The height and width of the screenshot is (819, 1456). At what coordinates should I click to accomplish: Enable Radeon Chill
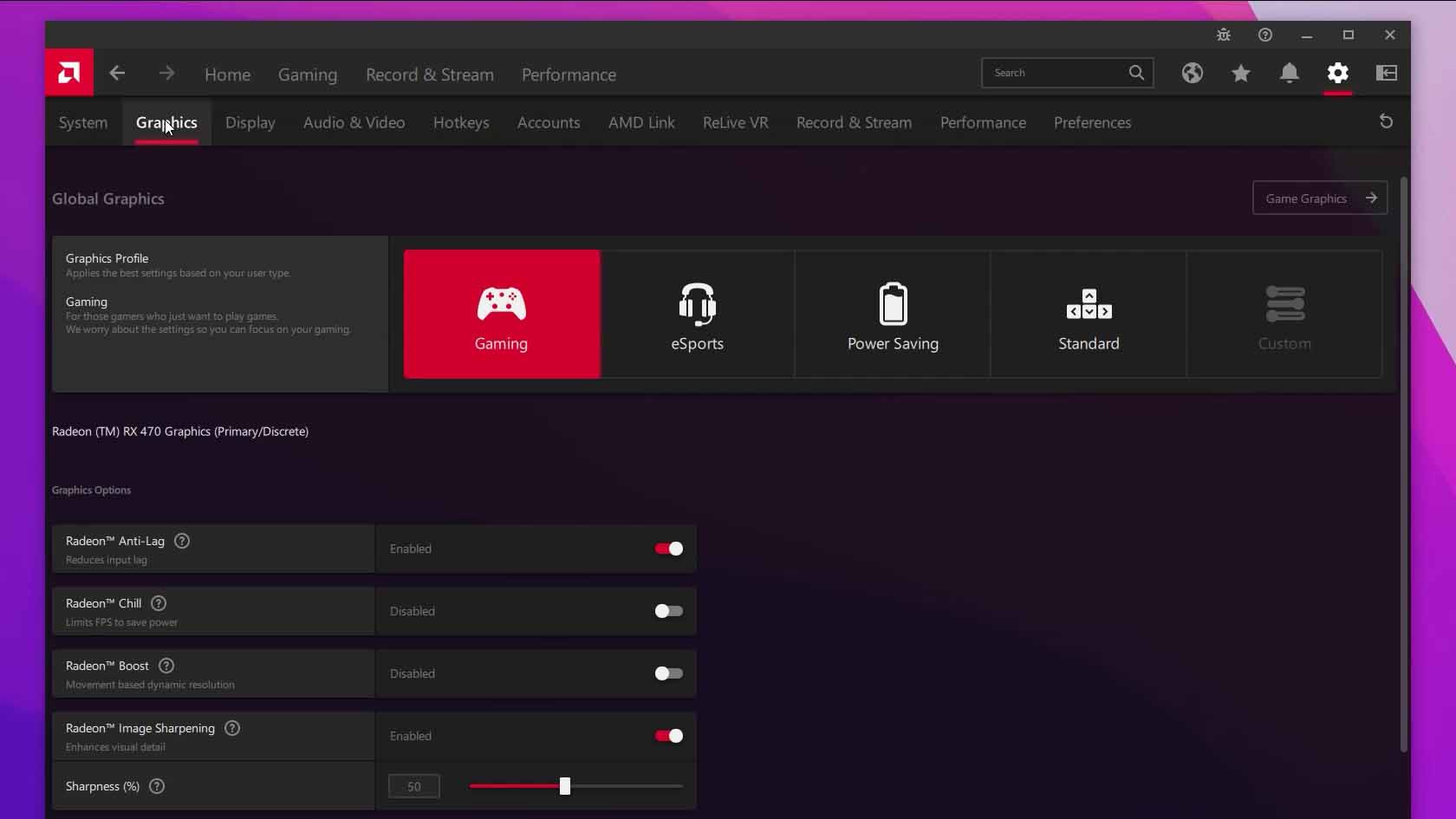[x=666, y=610]
